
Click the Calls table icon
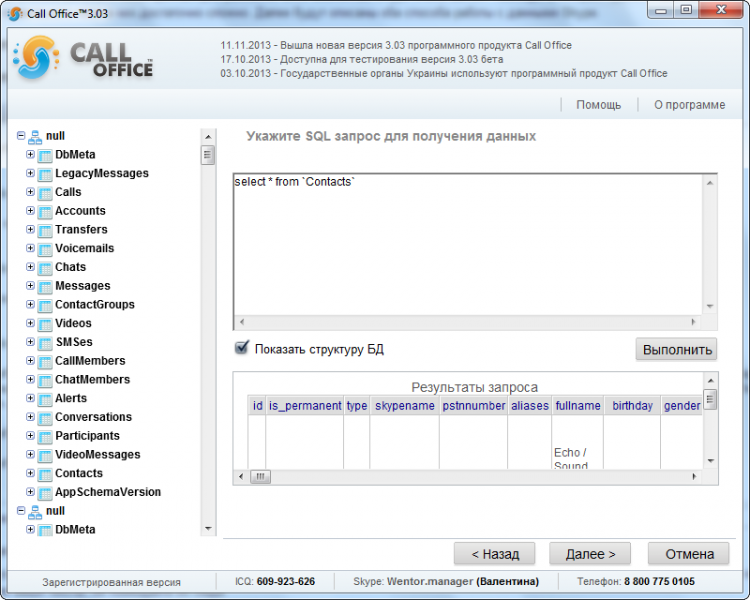pos(44,193)
